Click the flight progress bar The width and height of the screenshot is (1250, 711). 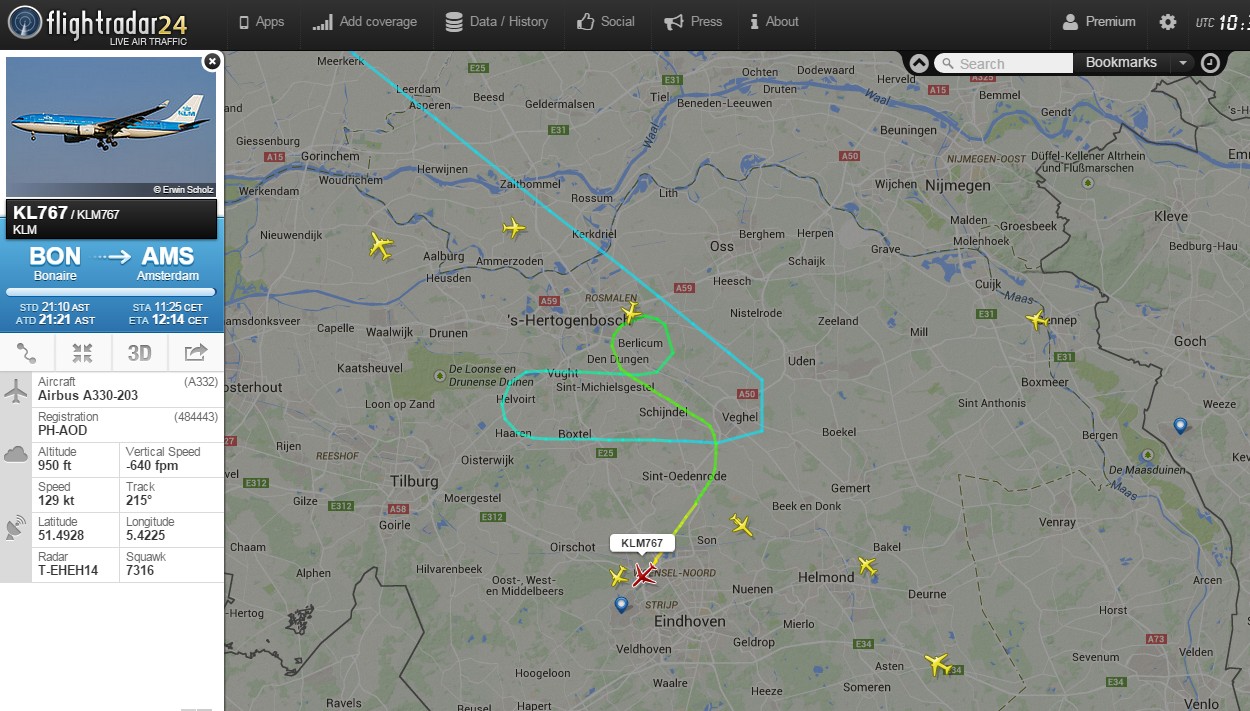(111, 292)
